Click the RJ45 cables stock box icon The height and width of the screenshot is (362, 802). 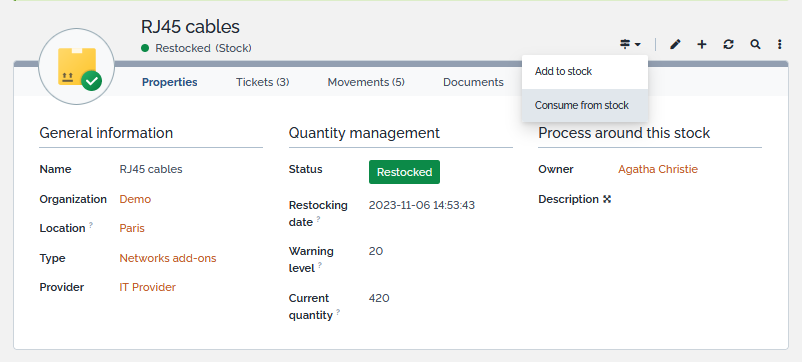(x=77, y=66)
